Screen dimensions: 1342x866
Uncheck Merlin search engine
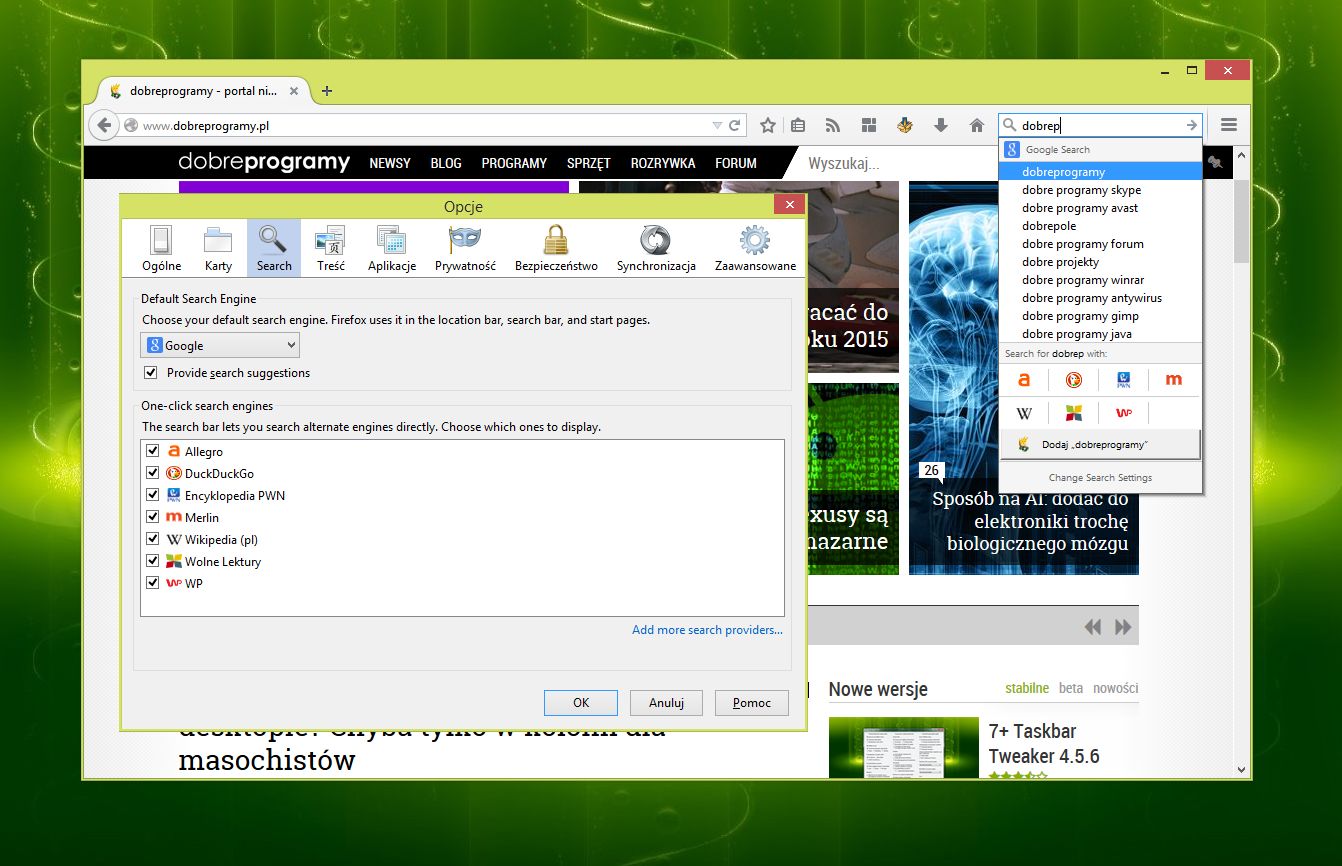pos(153,518)
